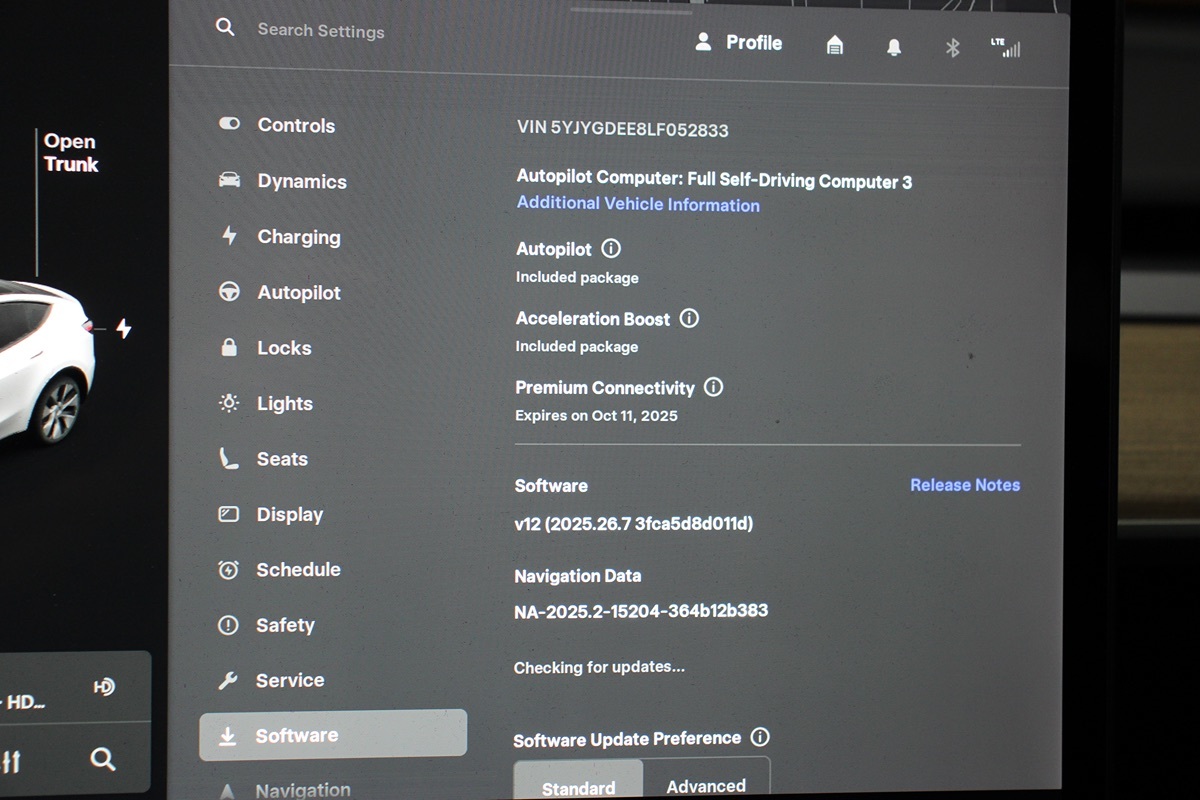
Task: Show Acceleration Boost info icon
Action: [689, 319]
